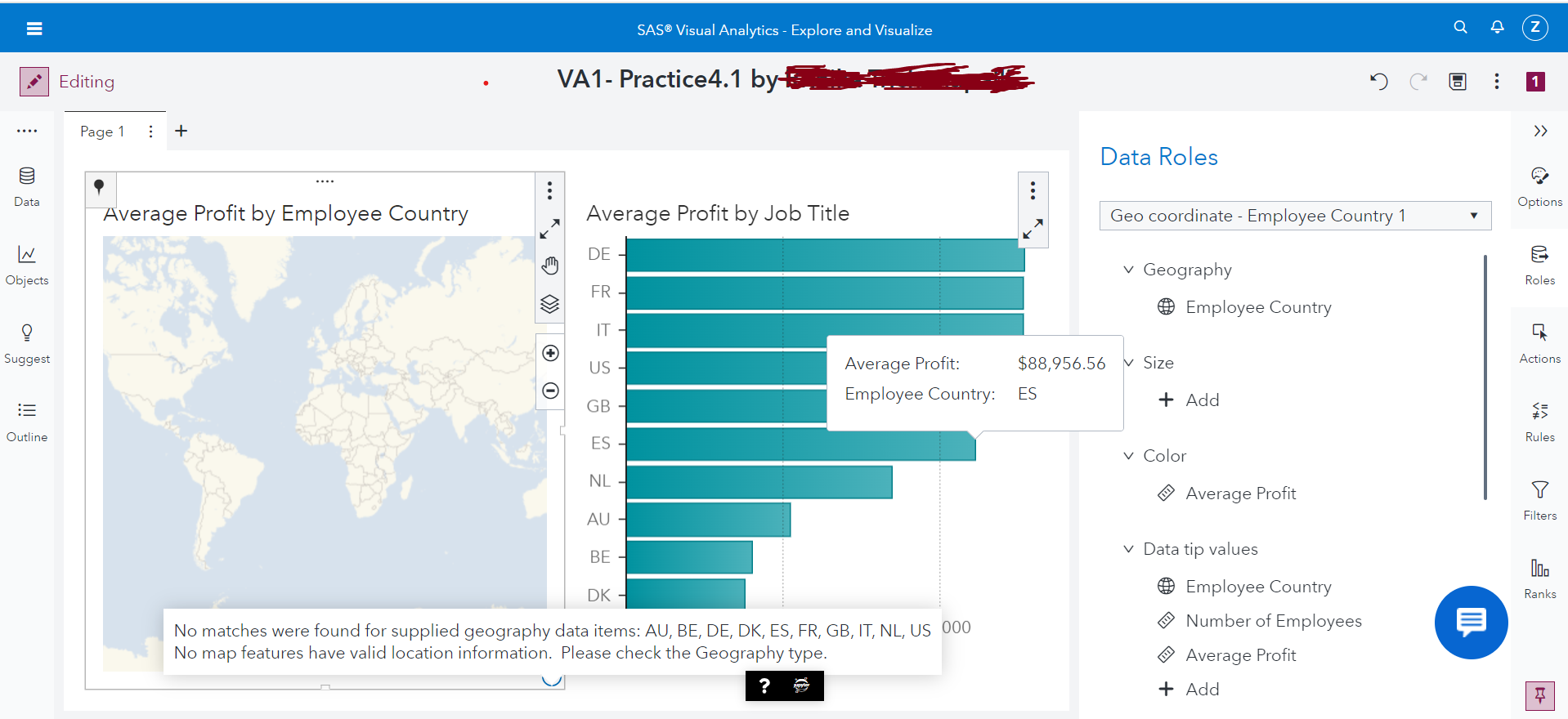Open the Geo coordinate object dropdown
The width and height of the screenshot is (1568, 719).
(1295, 216)
